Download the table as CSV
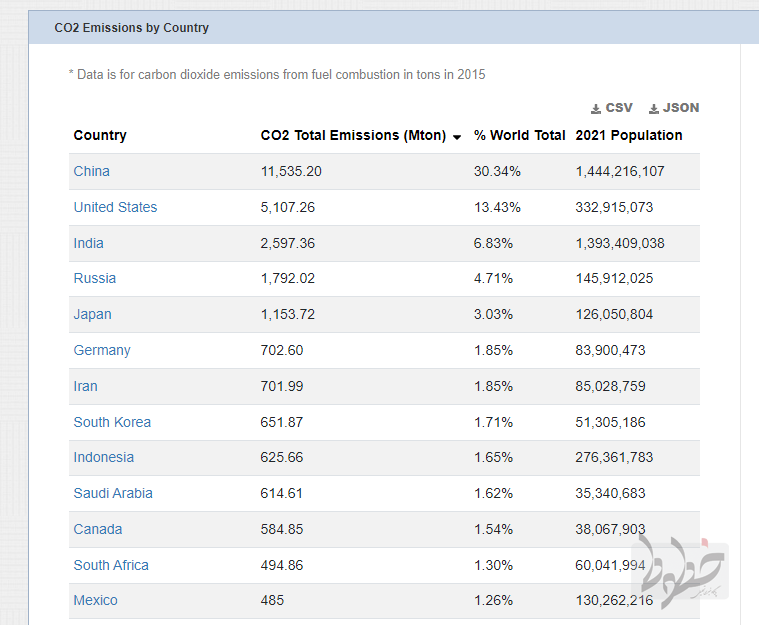 pyautogui.click(x=611, y=108)
